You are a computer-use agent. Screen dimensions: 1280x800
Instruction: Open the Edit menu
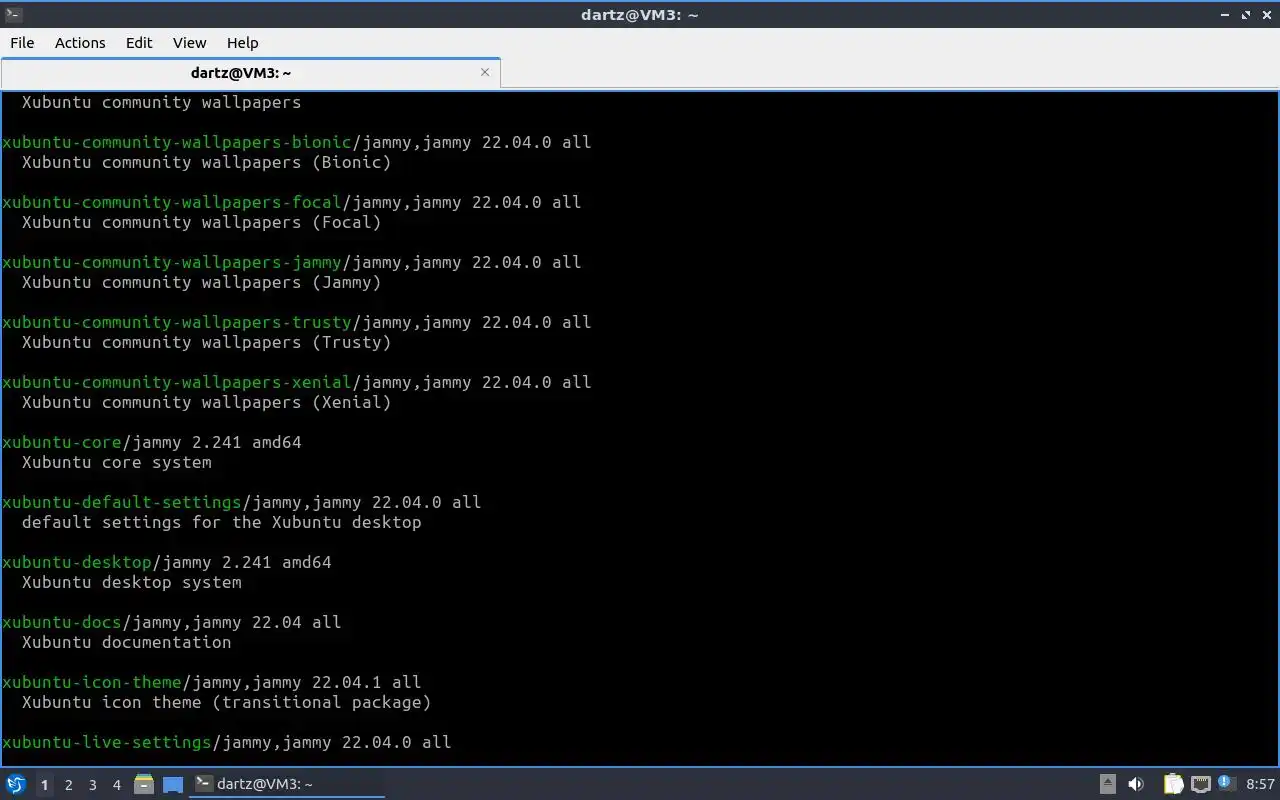139,43
